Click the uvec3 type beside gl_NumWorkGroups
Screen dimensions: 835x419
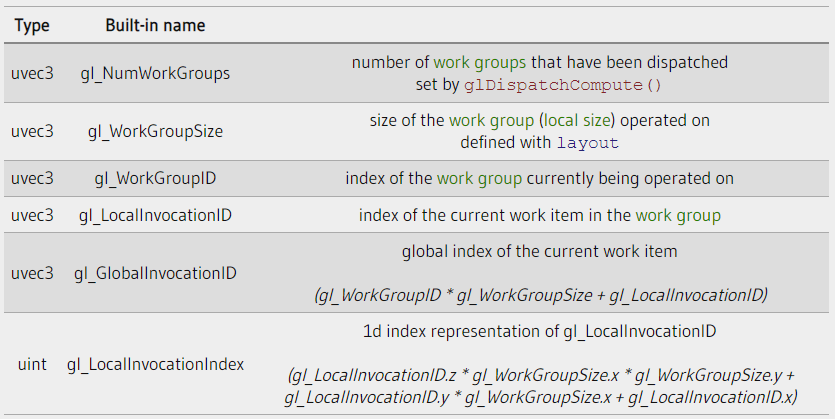pos(32,73)
